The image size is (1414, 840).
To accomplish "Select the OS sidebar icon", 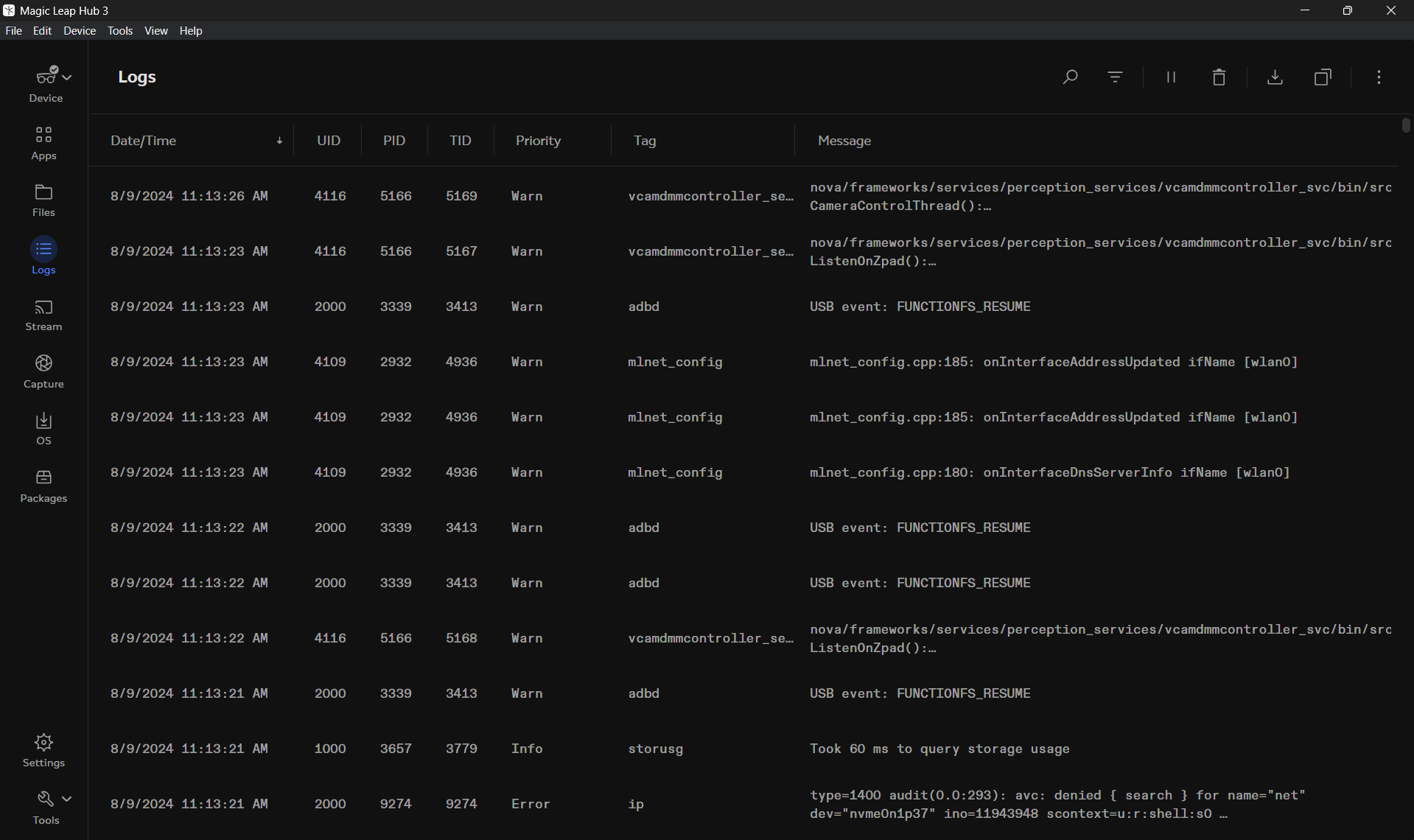I will pos(43,428).
